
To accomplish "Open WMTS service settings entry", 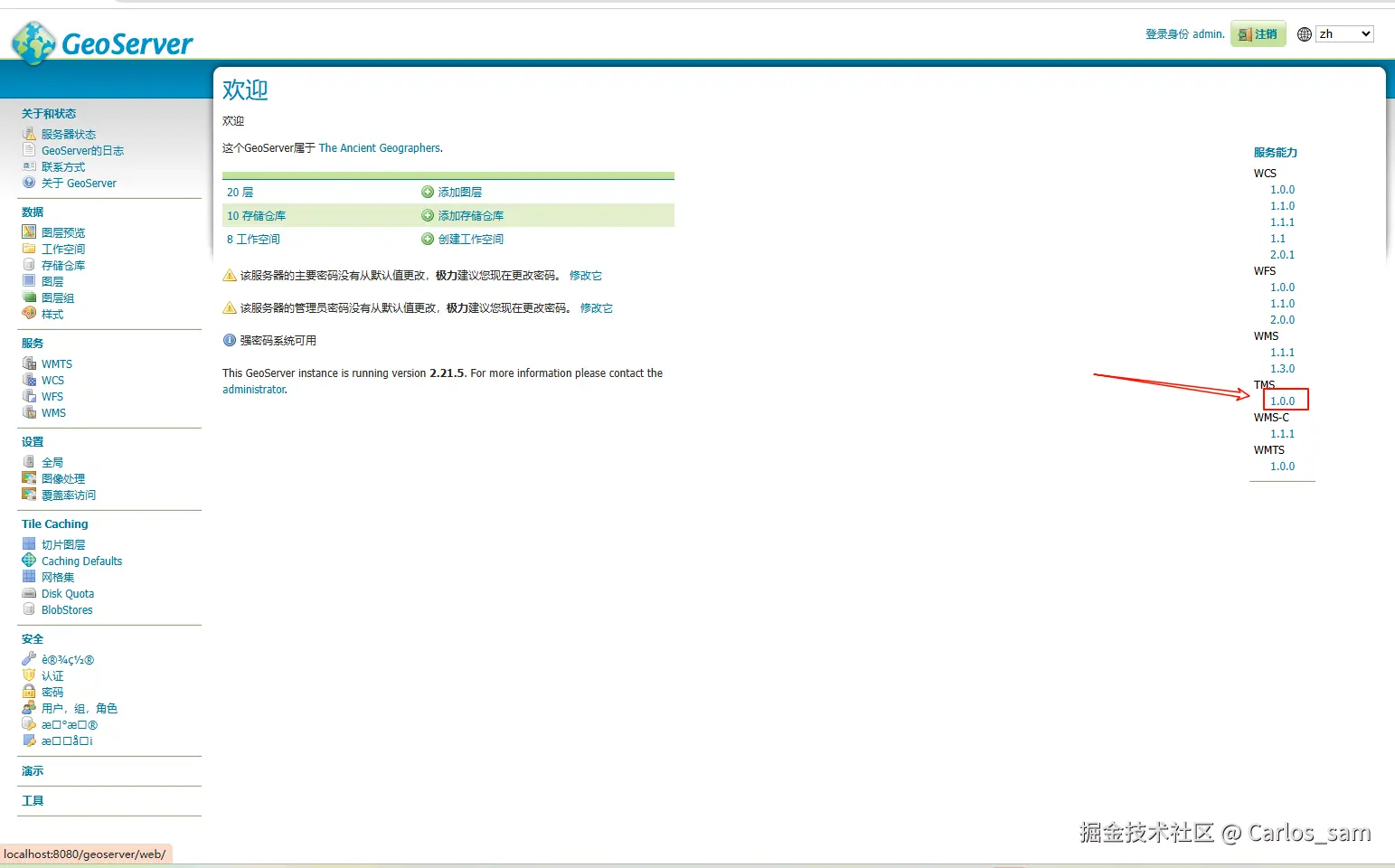I will (57, 364).
